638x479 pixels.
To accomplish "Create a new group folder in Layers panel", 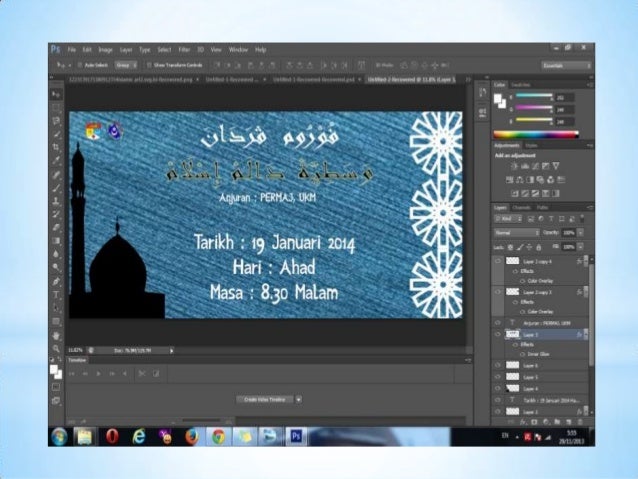I will [x=557, y=422].
